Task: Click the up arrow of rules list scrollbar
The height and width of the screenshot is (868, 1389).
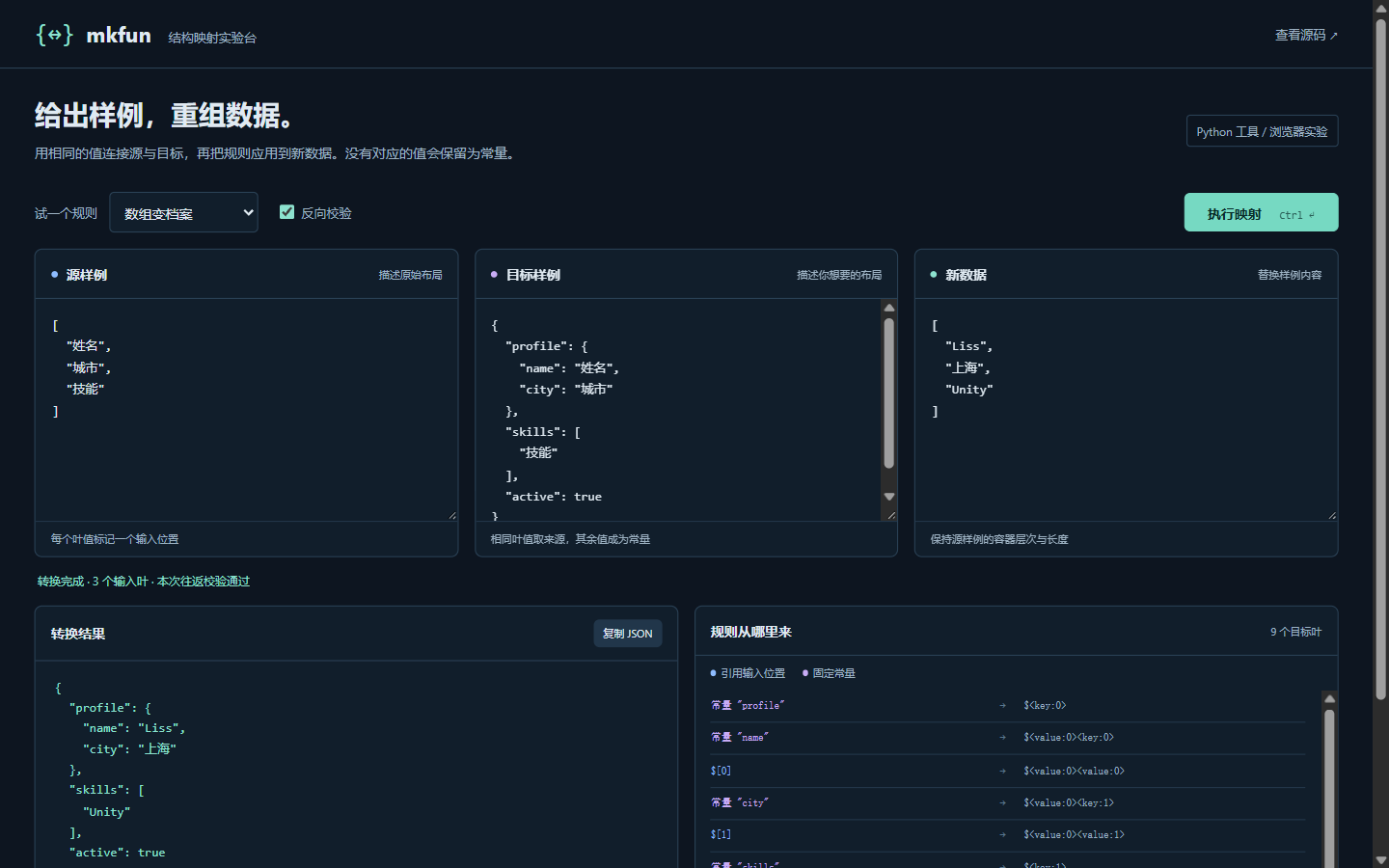Action: (1329, 698)
